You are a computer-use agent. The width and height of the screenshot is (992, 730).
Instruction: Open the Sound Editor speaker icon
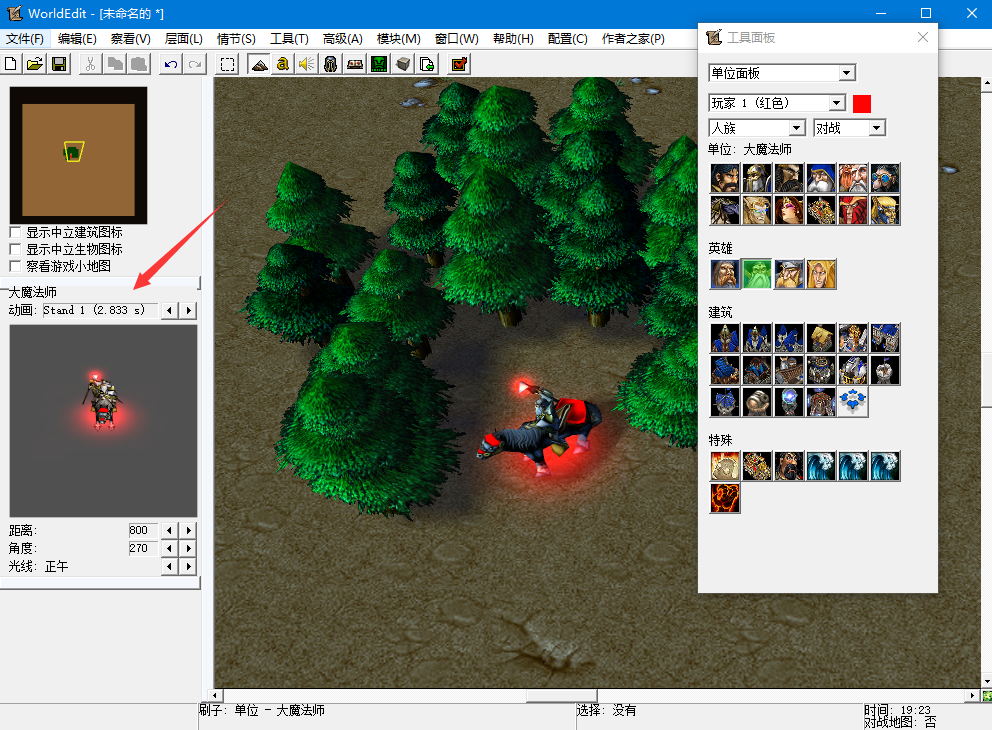pyautogui.click(x=306, y=64)
